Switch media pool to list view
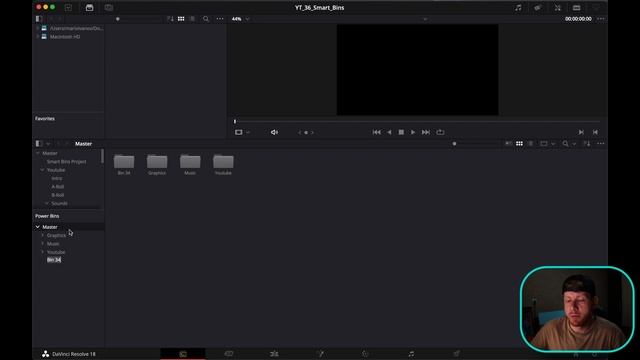This screenshot has height=360, width=640. tap(531, 144)
